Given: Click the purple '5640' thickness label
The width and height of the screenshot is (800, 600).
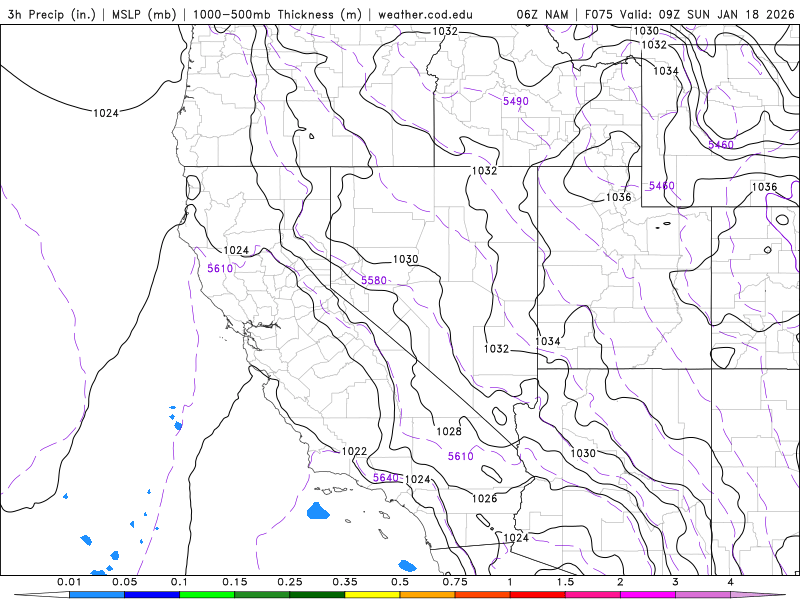Looking at the screenshot, I should coord(386,478).
